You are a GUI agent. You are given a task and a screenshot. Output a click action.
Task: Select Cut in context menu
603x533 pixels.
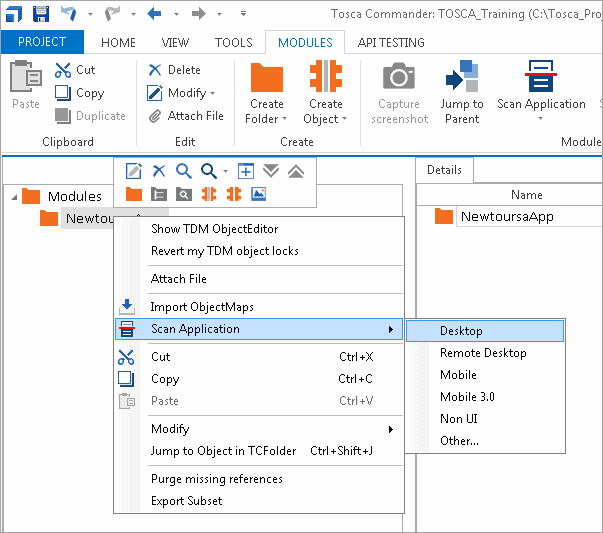(x=259, y=357)
